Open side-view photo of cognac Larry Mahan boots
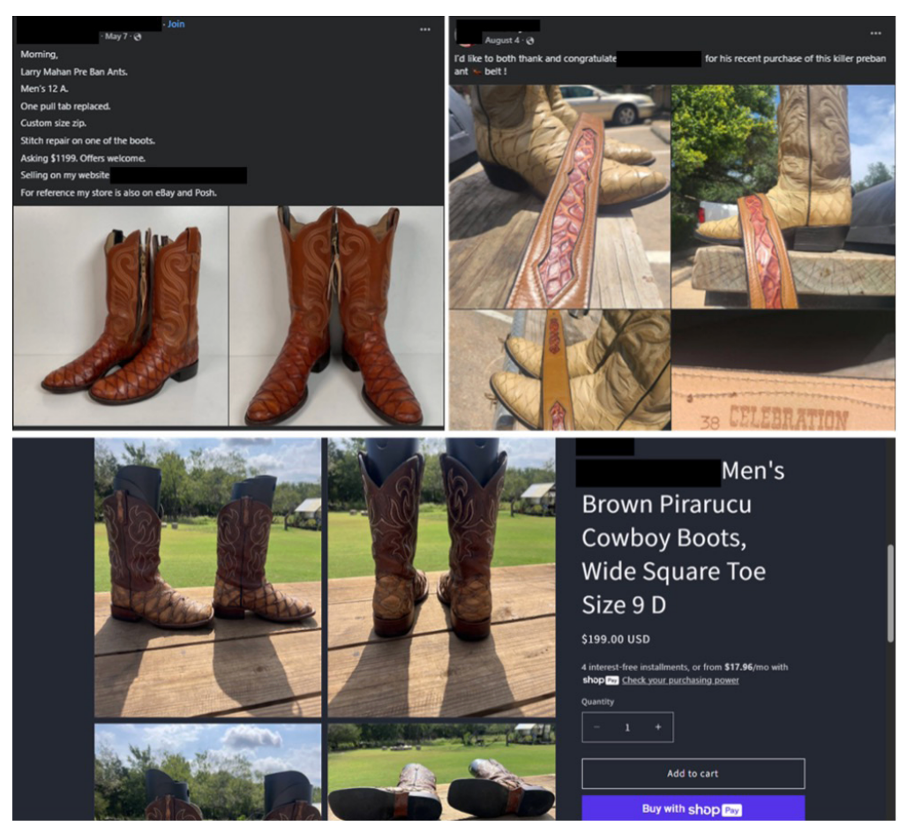 pyautogui.click(x=121, y=315)
